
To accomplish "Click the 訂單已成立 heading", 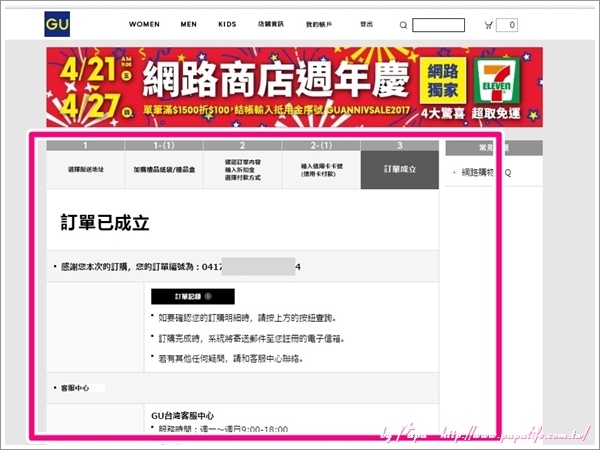I will 105,223.
